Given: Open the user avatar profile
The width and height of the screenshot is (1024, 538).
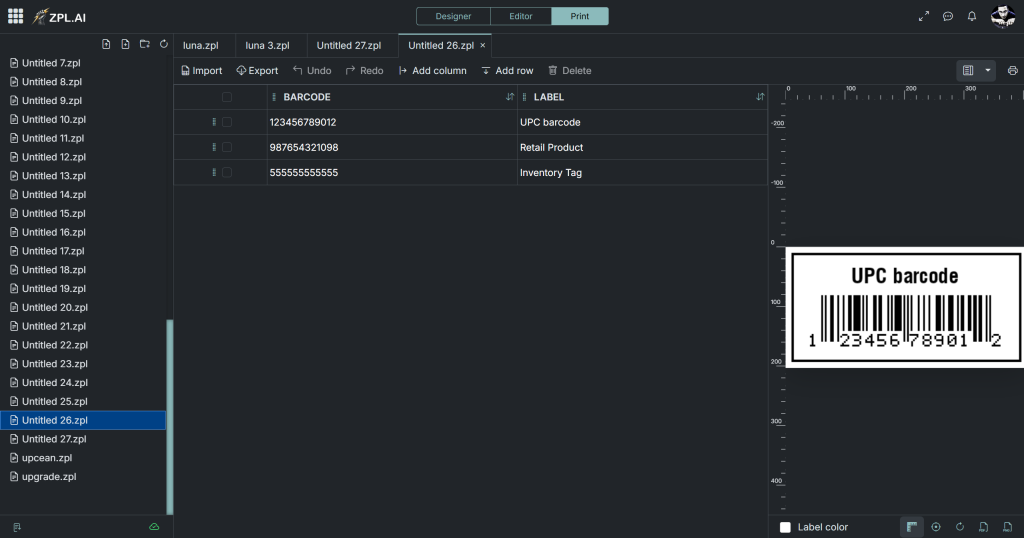Looking at the screenshot, I should [1002, 16].
